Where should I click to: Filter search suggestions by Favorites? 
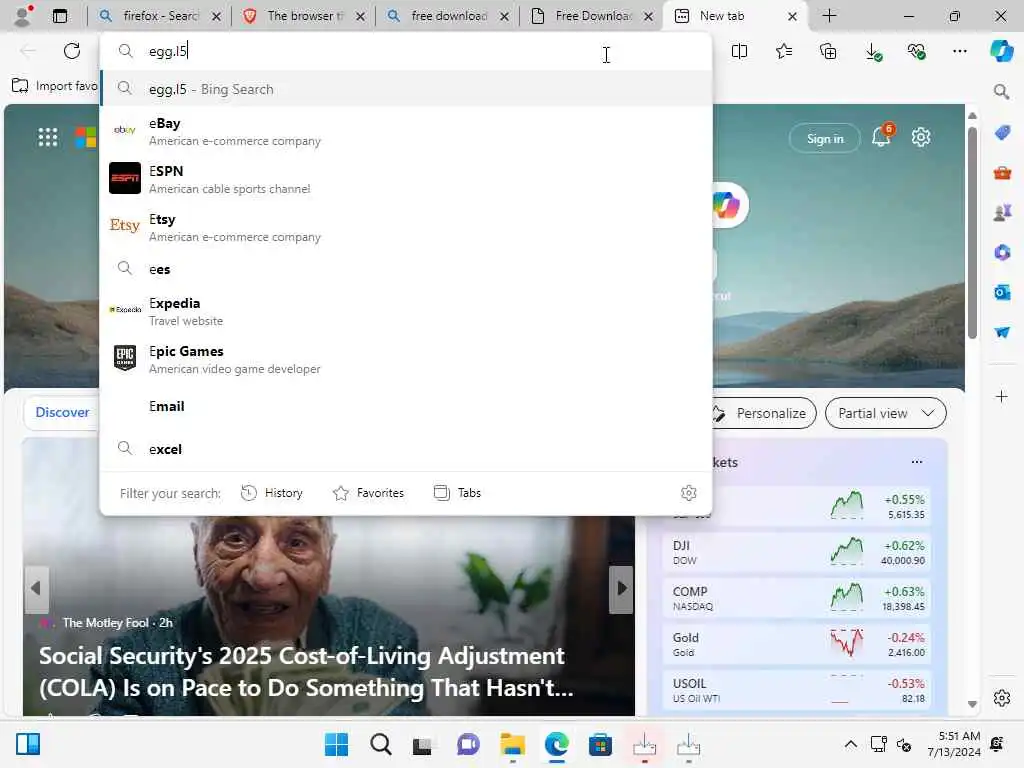pyautogui.click(x=368, y=493)
